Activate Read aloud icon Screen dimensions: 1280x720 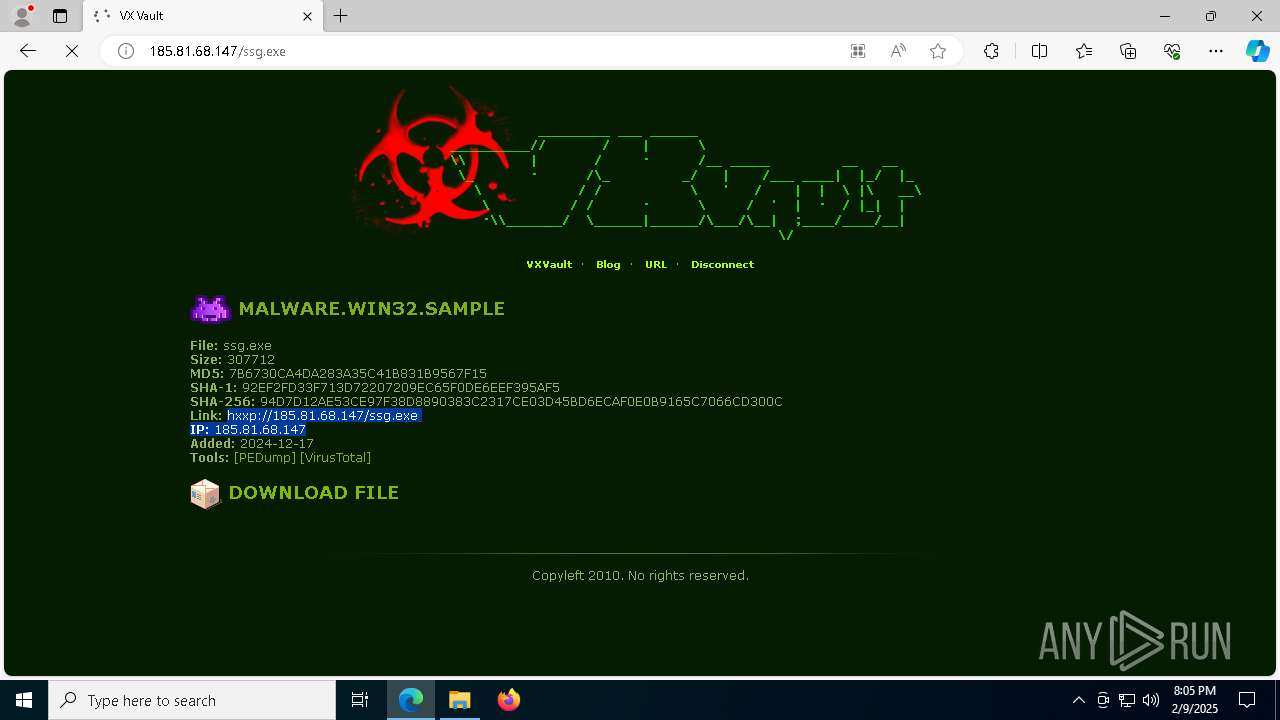(898, 51)
